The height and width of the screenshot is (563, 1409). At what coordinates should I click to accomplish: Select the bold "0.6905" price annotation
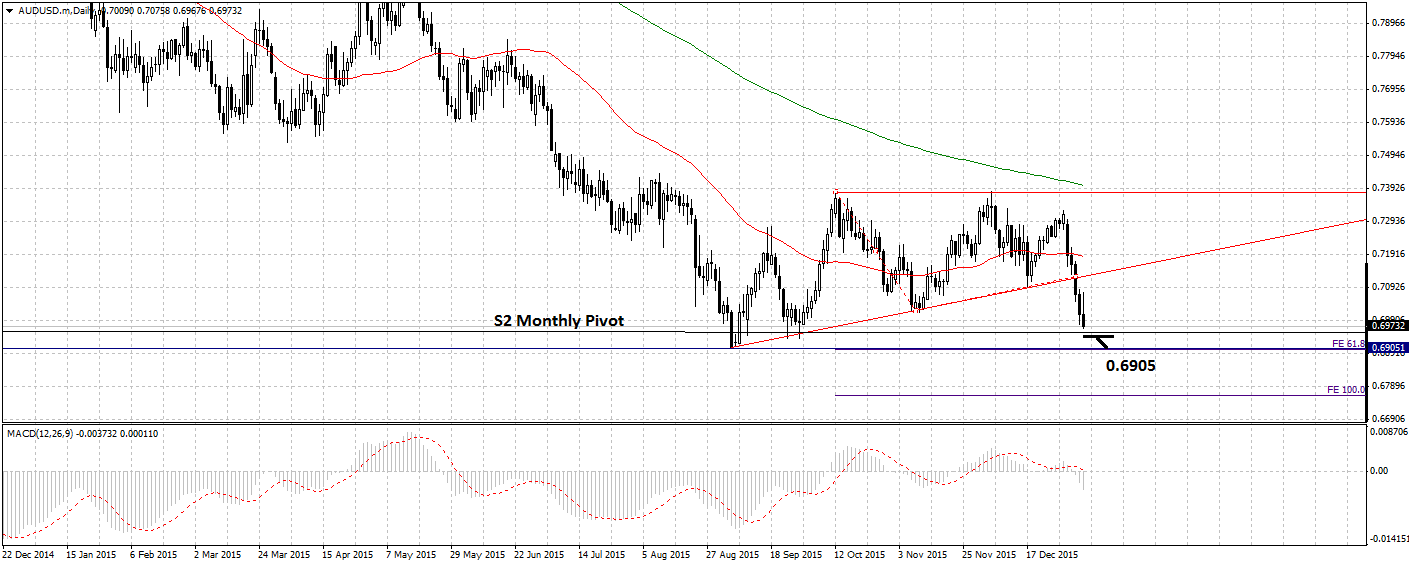click(1130, 366)
